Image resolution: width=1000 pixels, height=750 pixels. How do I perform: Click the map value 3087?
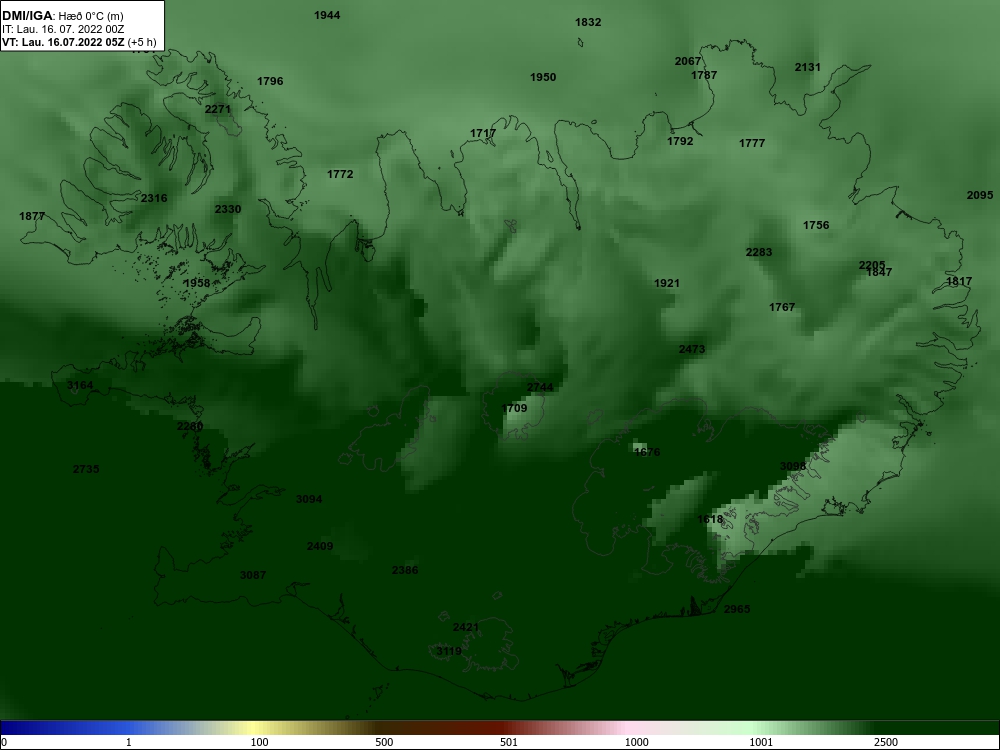coord(253,575)
